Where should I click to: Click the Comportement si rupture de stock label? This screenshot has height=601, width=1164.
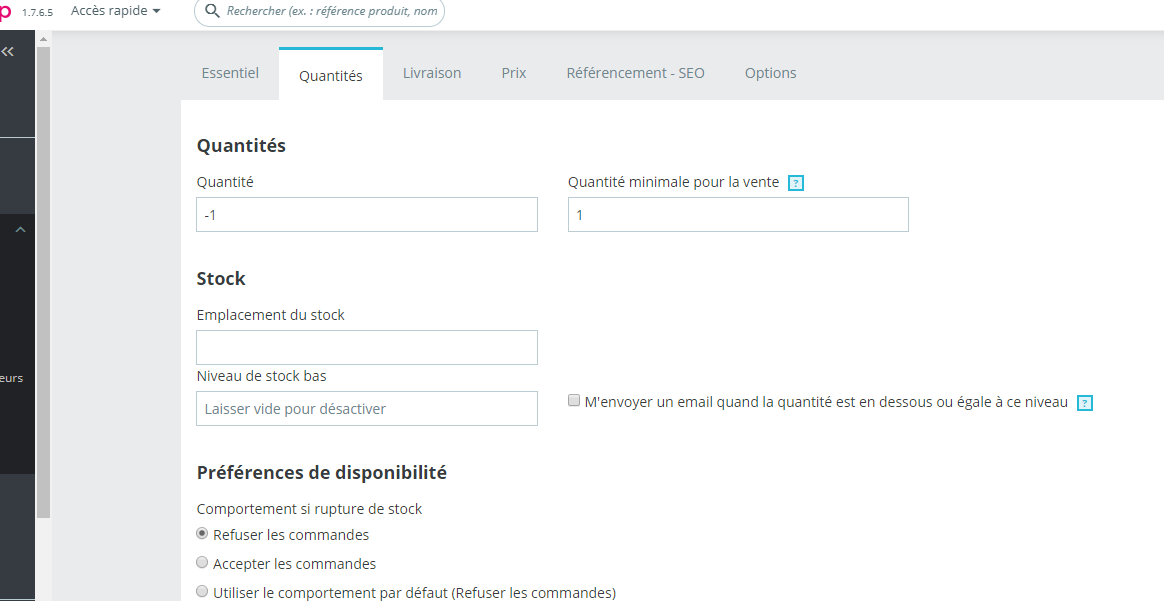click(309, 509)
